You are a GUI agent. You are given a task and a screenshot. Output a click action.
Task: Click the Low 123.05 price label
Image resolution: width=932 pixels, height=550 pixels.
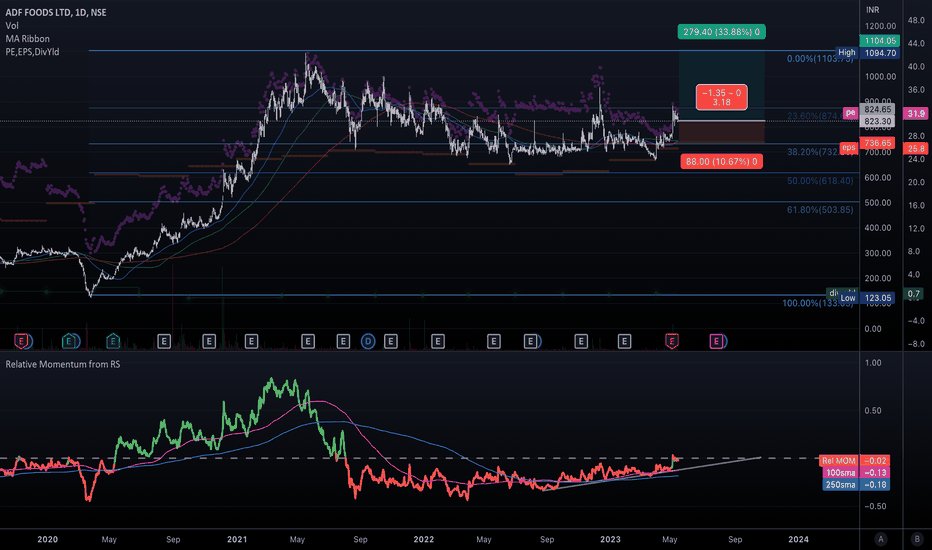(866, 298)
